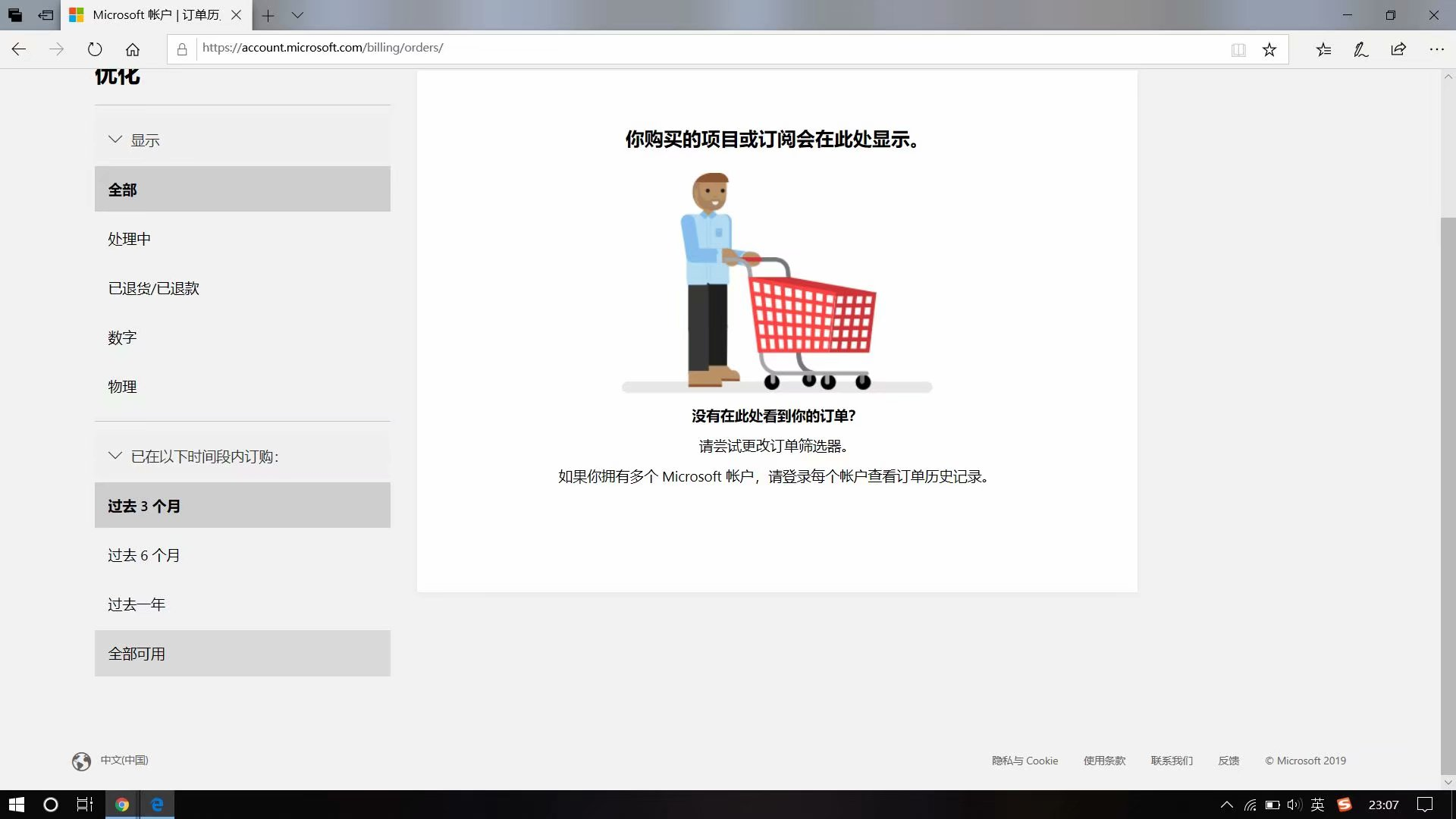1456x819 pixels.
Task: Click the home icon in toolbar
Action: coord(133,49)
